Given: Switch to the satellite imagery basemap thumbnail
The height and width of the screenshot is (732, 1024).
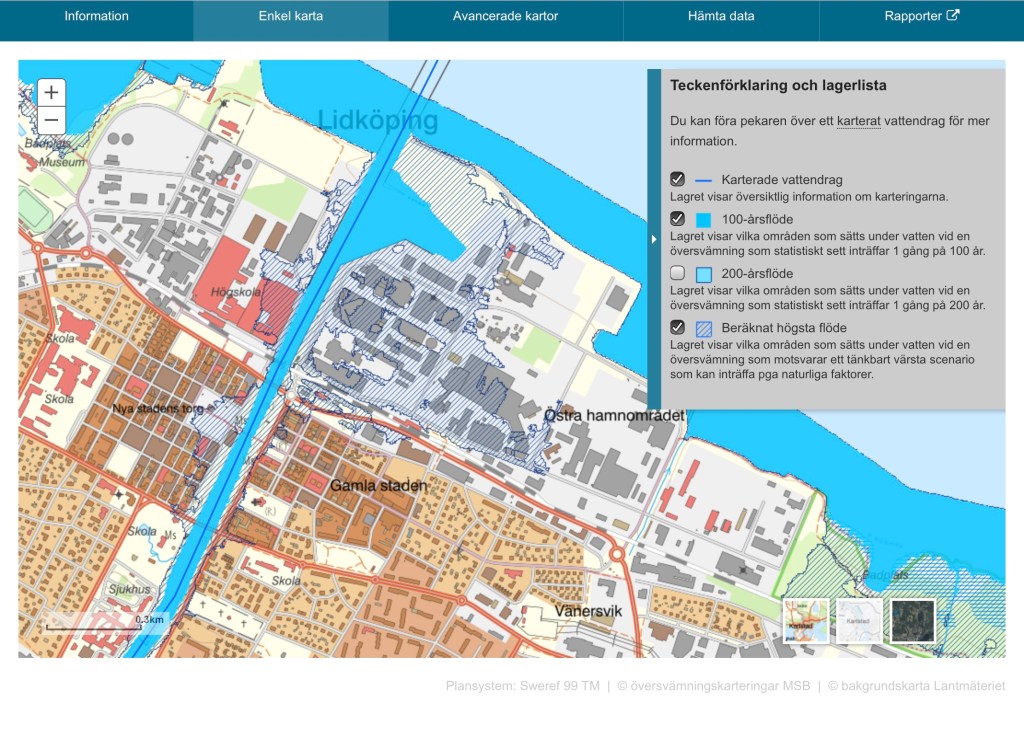Looking at the screenshot, I should tap(912, 620).
